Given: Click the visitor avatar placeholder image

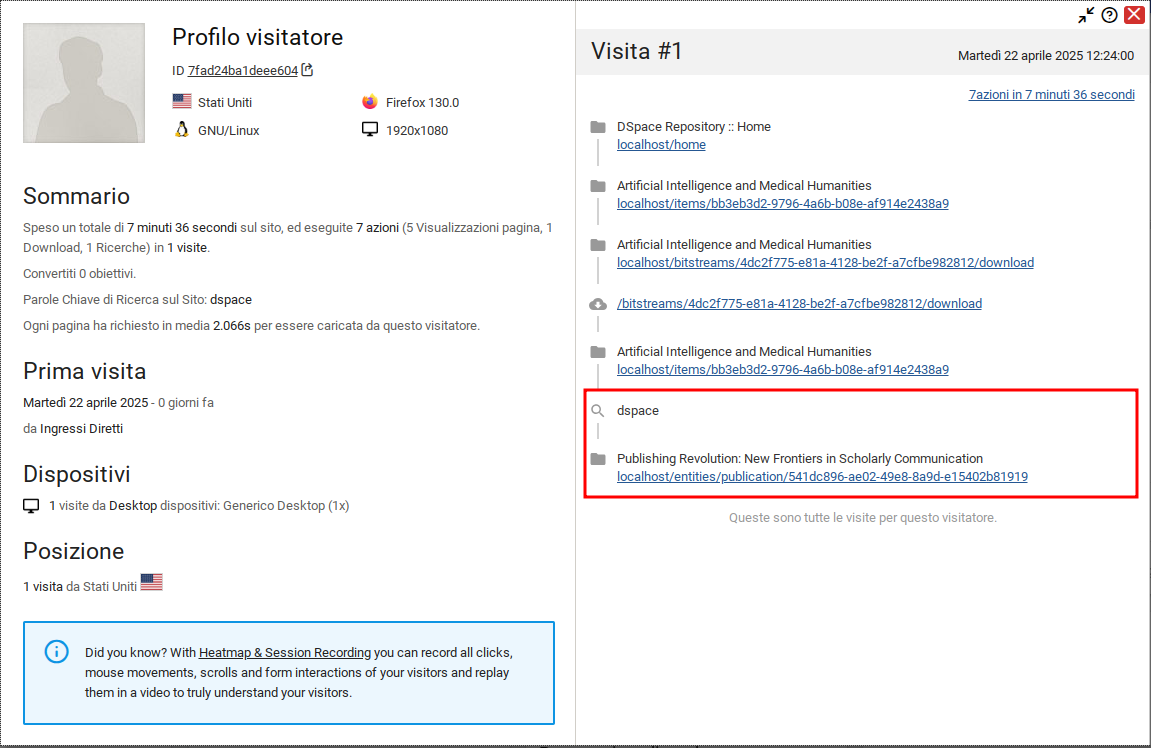Looking at the screenshot, I should tap(84, 83).
